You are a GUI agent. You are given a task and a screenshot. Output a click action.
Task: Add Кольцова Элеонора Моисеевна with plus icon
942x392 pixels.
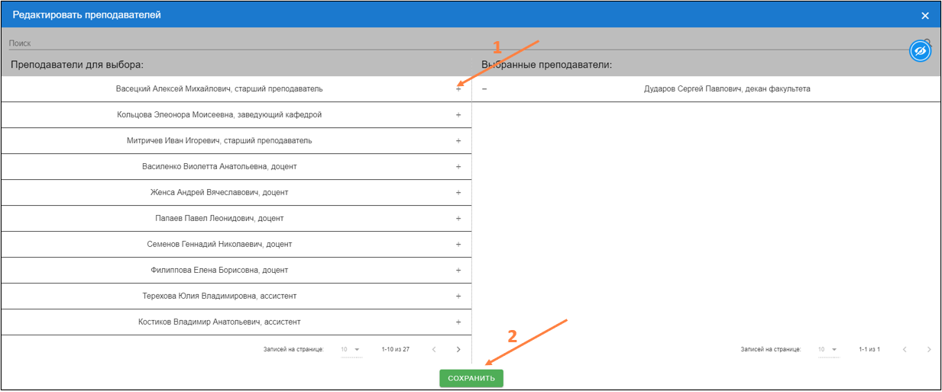(458, 115)
